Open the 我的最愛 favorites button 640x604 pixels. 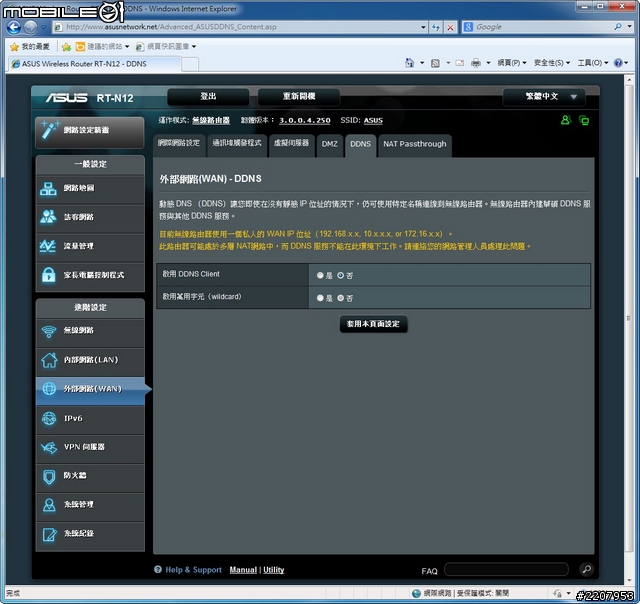click(30, 47)
